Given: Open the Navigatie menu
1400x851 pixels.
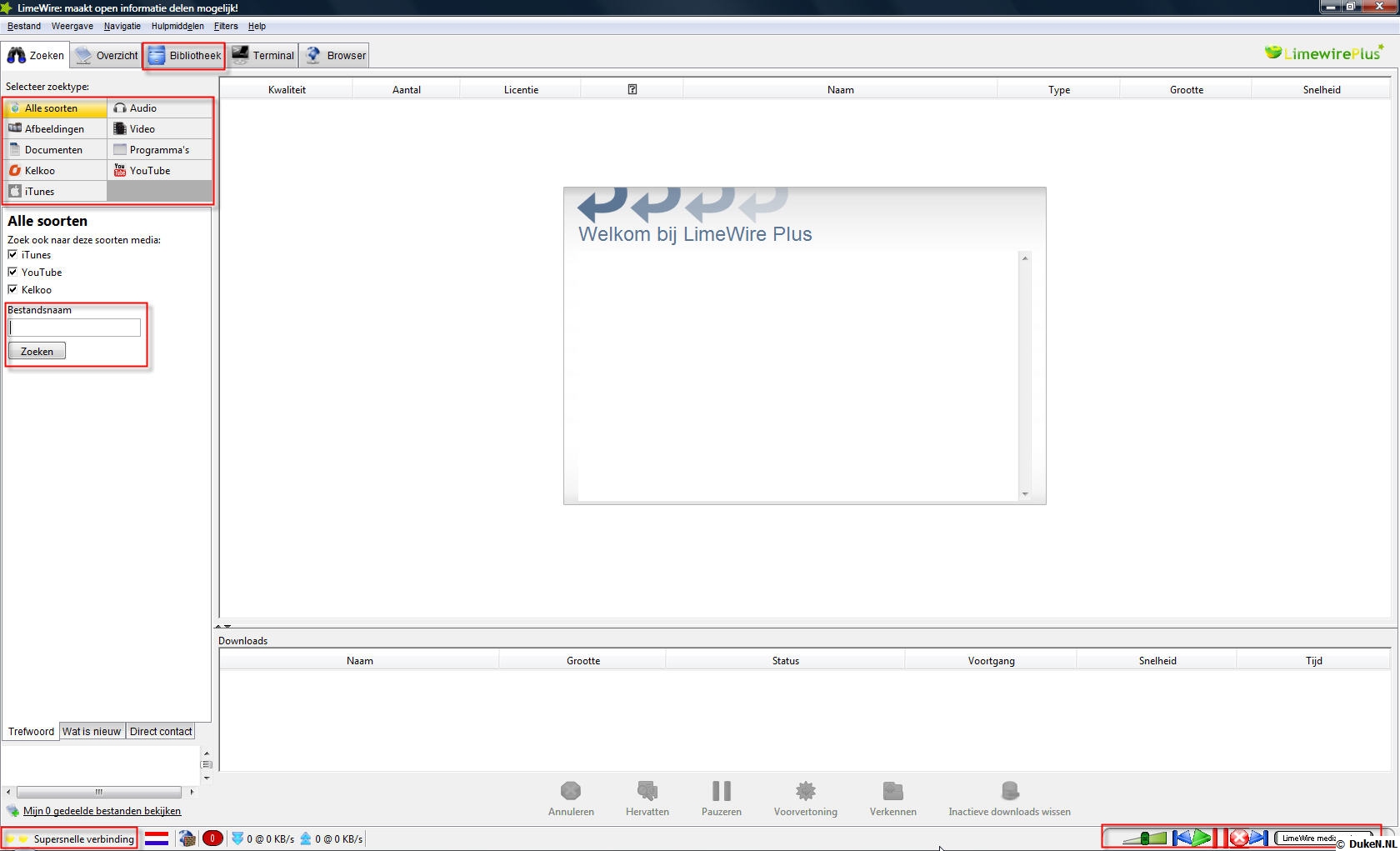Looking at the screenshot, I should 122,26.
